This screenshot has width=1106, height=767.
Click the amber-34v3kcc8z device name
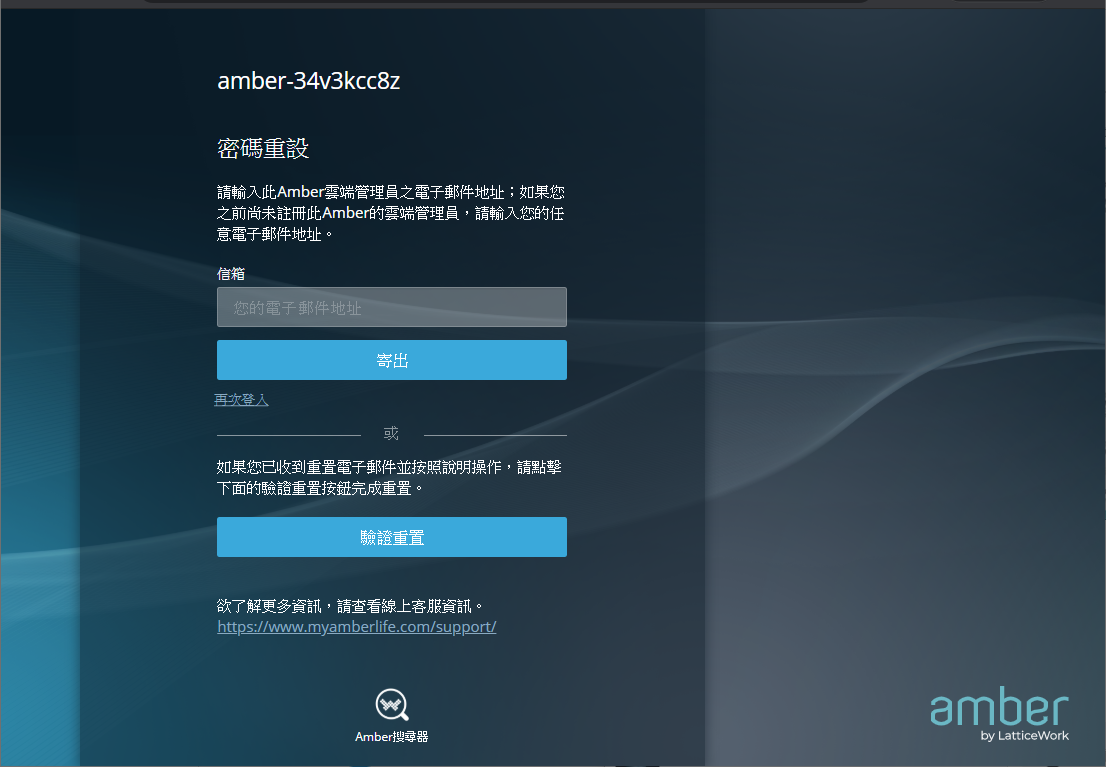308,81
